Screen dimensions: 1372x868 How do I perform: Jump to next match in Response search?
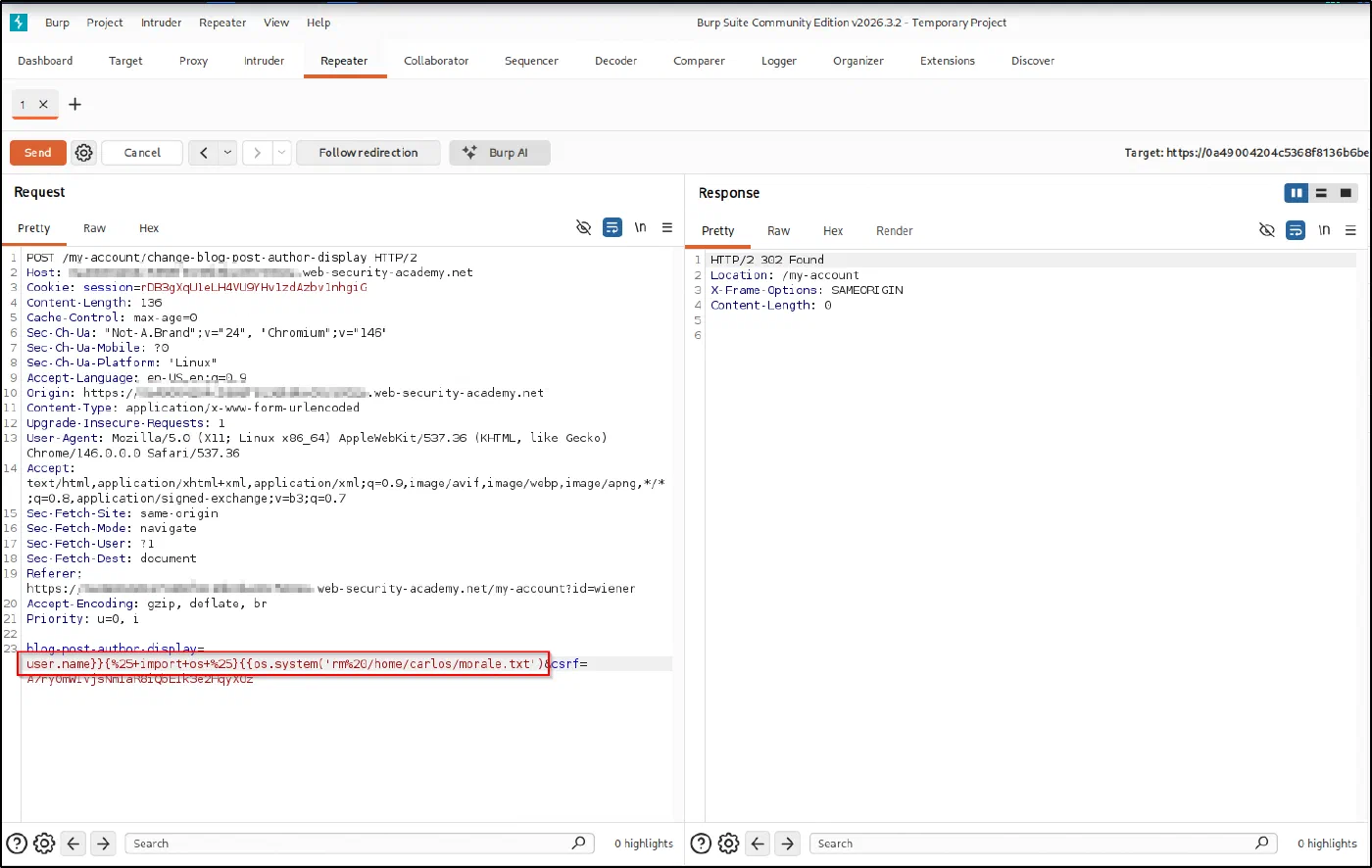789,844
